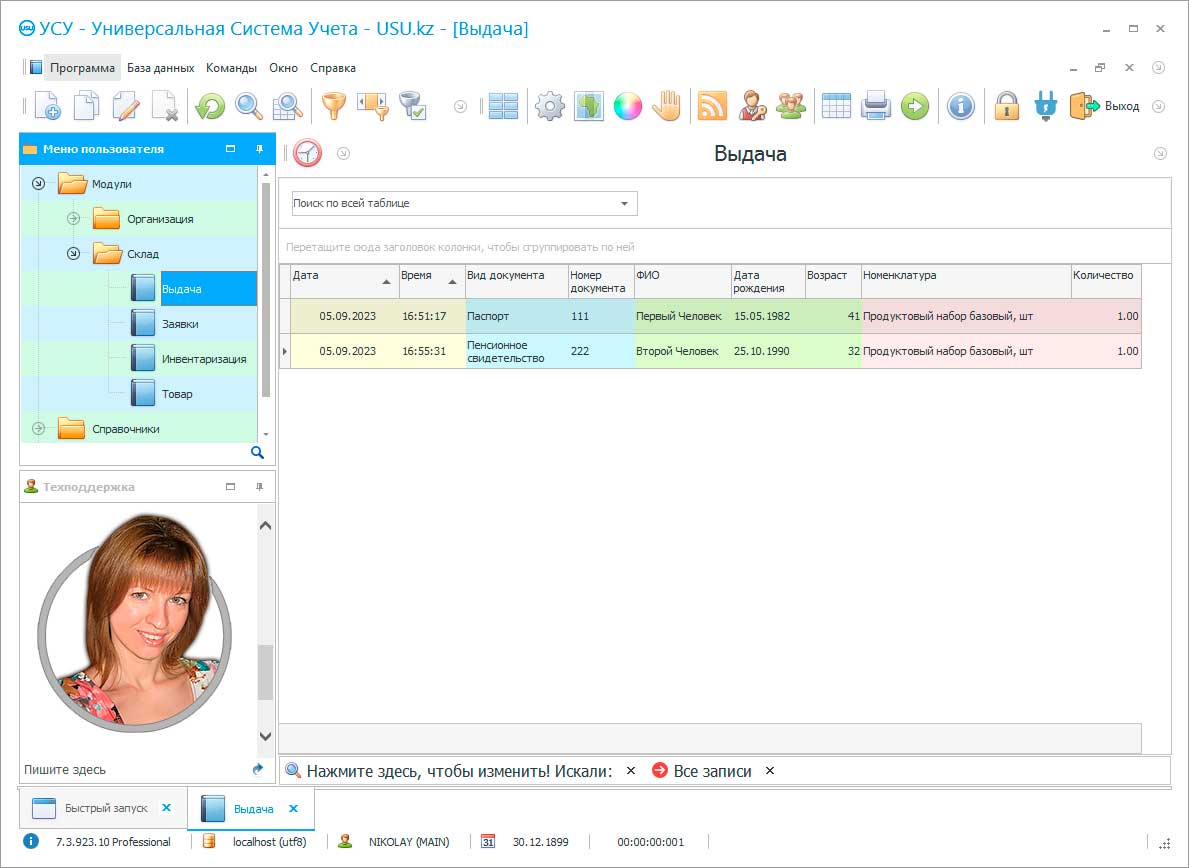
Task: Click the green map icon in toolbar
Action: point(589,106)
